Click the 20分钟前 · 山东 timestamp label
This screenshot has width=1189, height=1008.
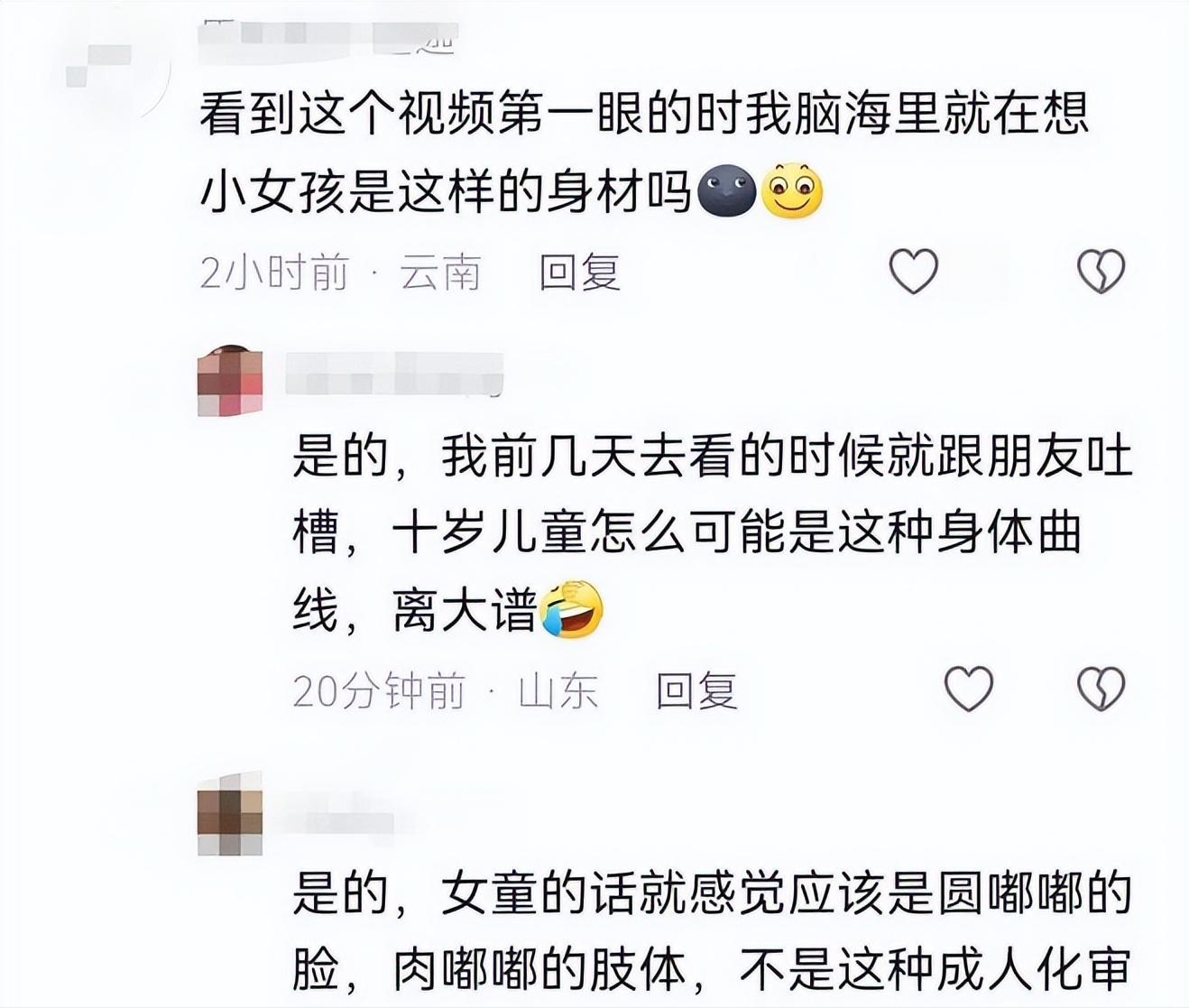click(x=446, y=690)
